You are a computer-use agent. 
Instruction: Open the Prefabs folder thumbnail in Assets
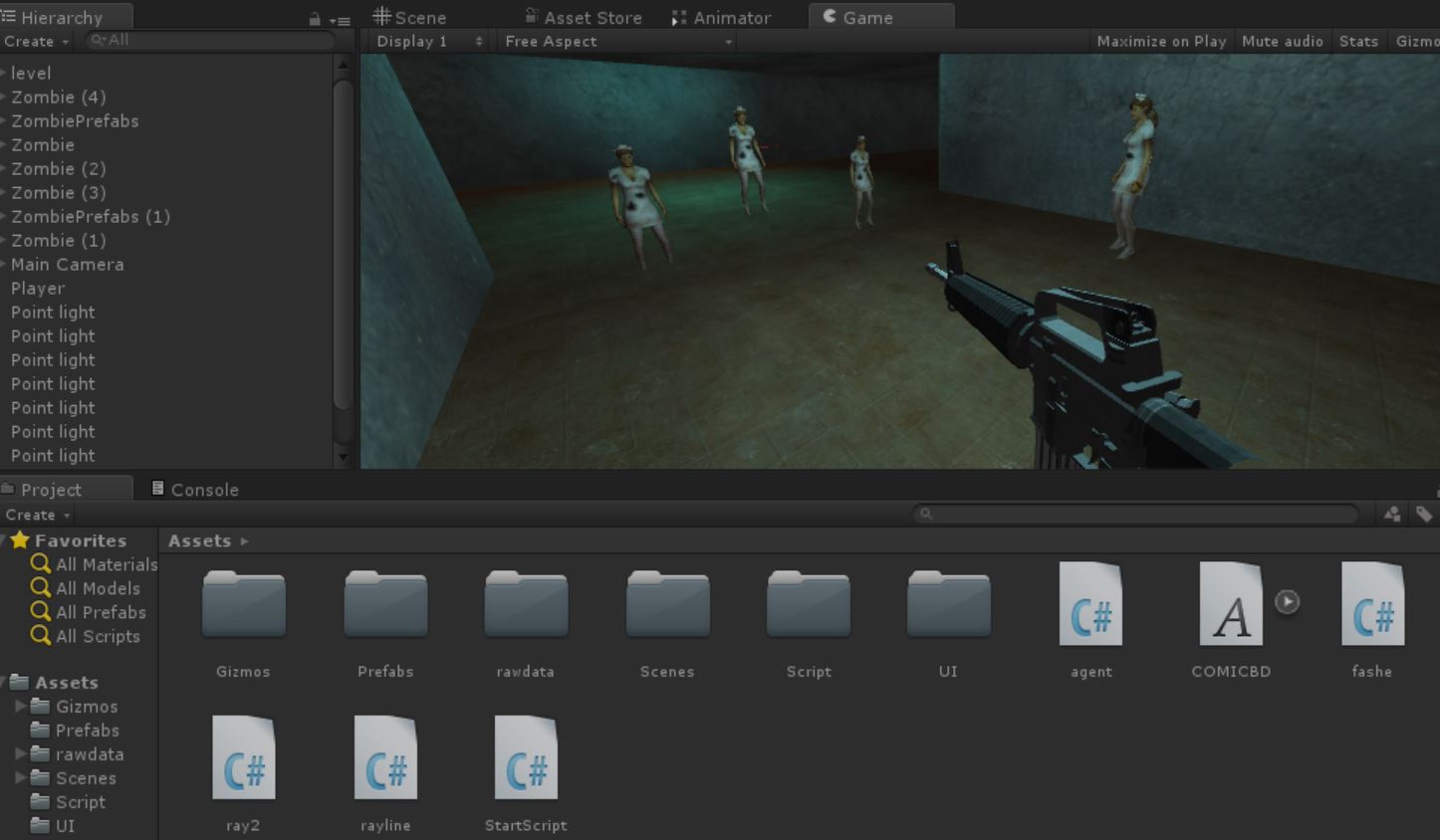(x=385, y=603)
